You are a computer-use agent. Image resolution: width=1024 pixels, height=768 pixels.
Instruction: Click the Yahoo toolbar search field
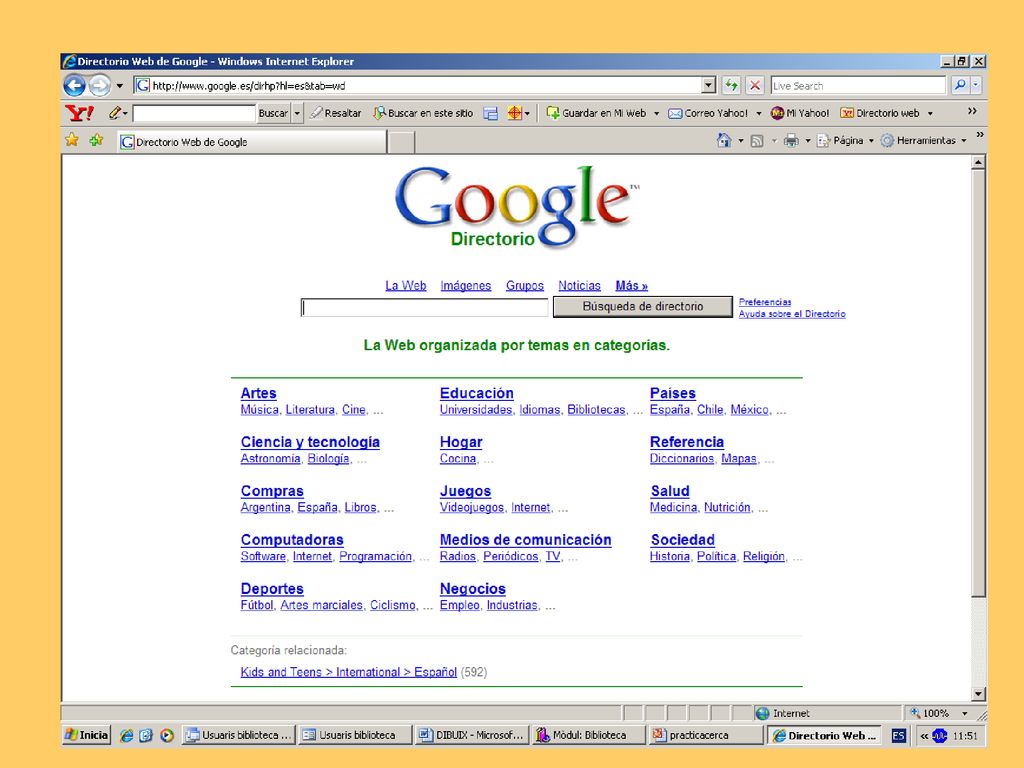tap(194, 113)
